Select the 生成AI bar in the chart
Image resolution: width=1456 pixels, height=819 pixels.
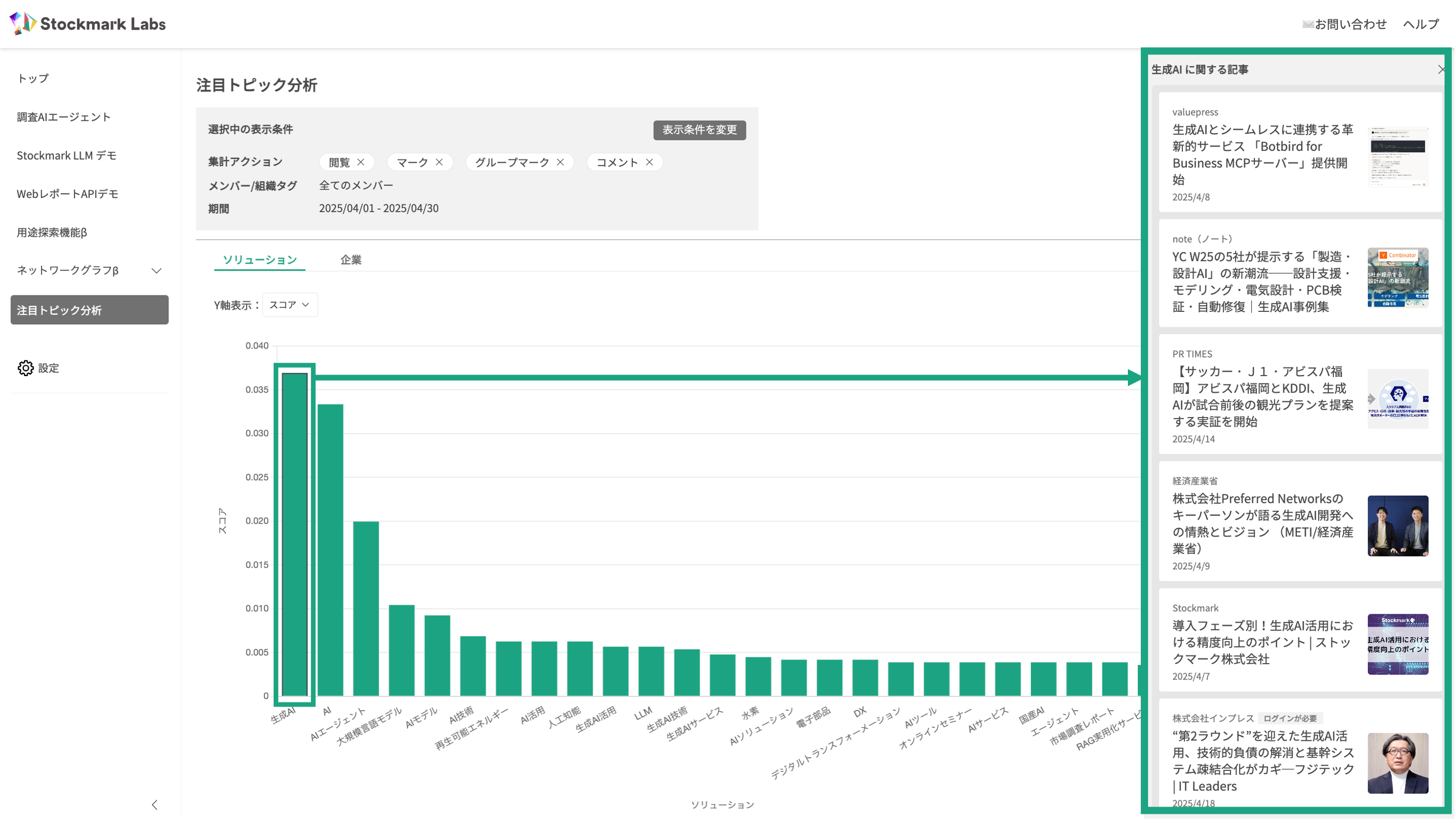(x=294, y=534)
